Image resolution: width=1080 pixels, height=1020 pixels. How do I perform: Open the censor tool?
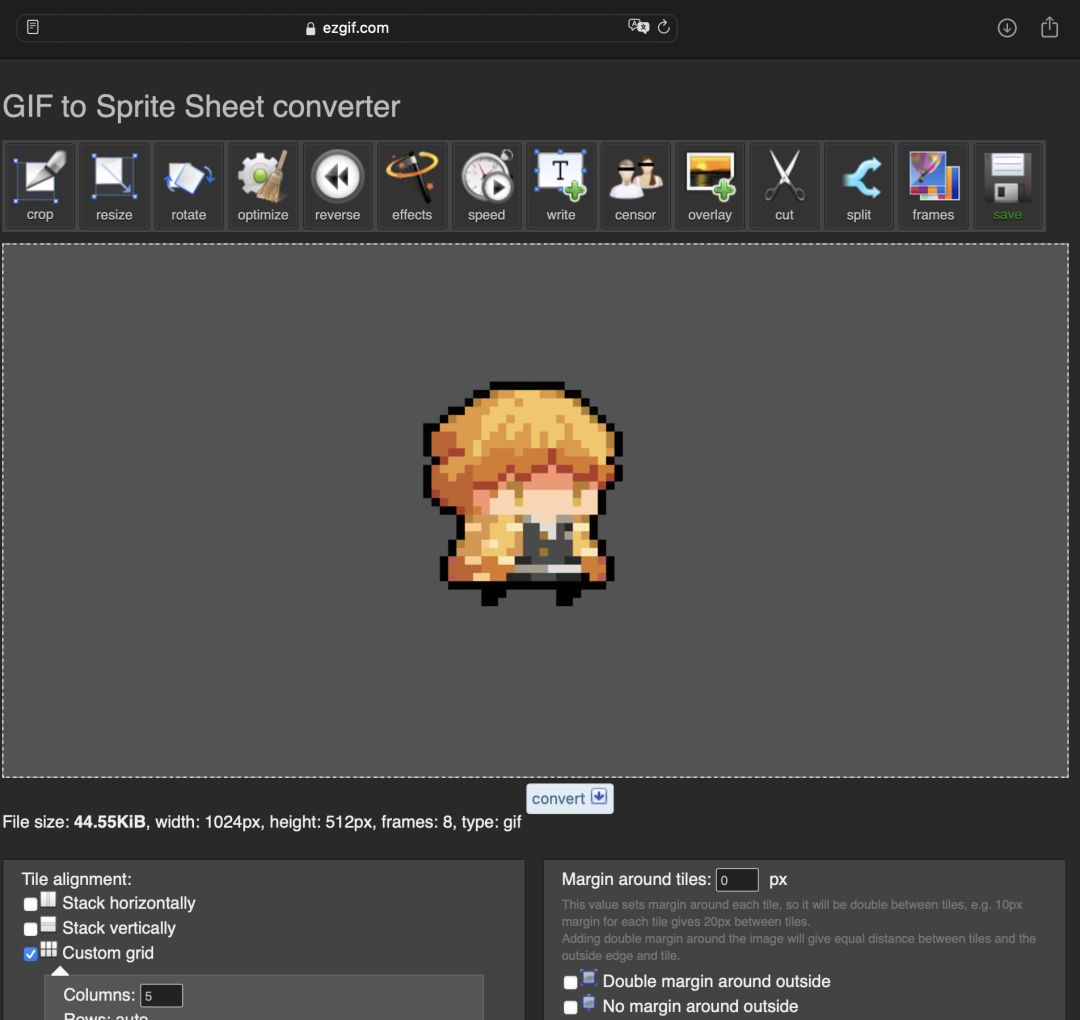click(x=635, y=185)
